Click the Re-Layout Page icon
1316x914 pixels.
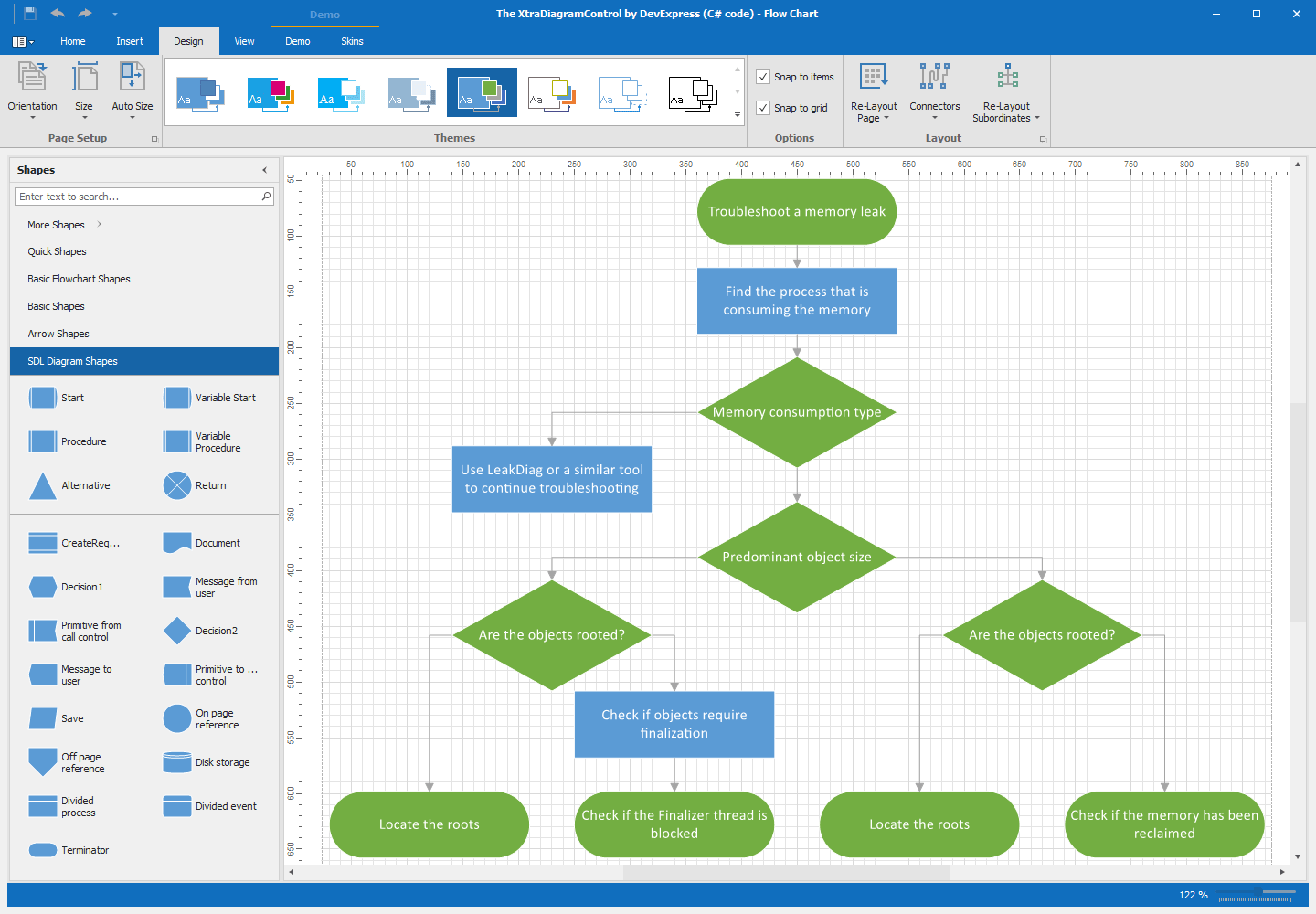(x=873, y=76)
